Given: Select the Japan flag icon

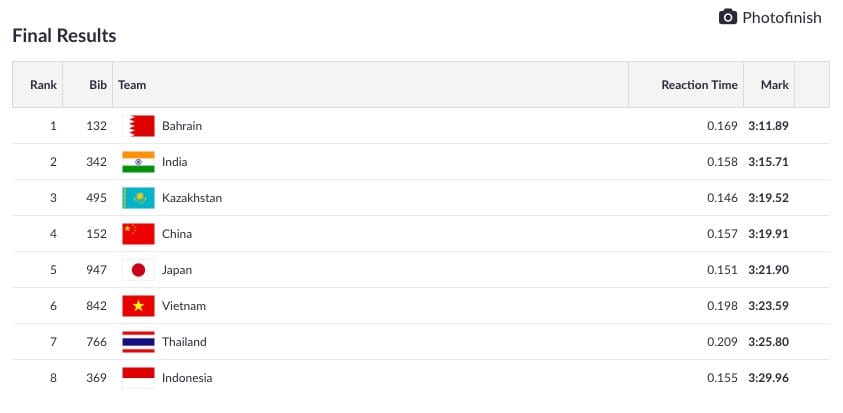Looking at the screenshot, I should [138, 270].
